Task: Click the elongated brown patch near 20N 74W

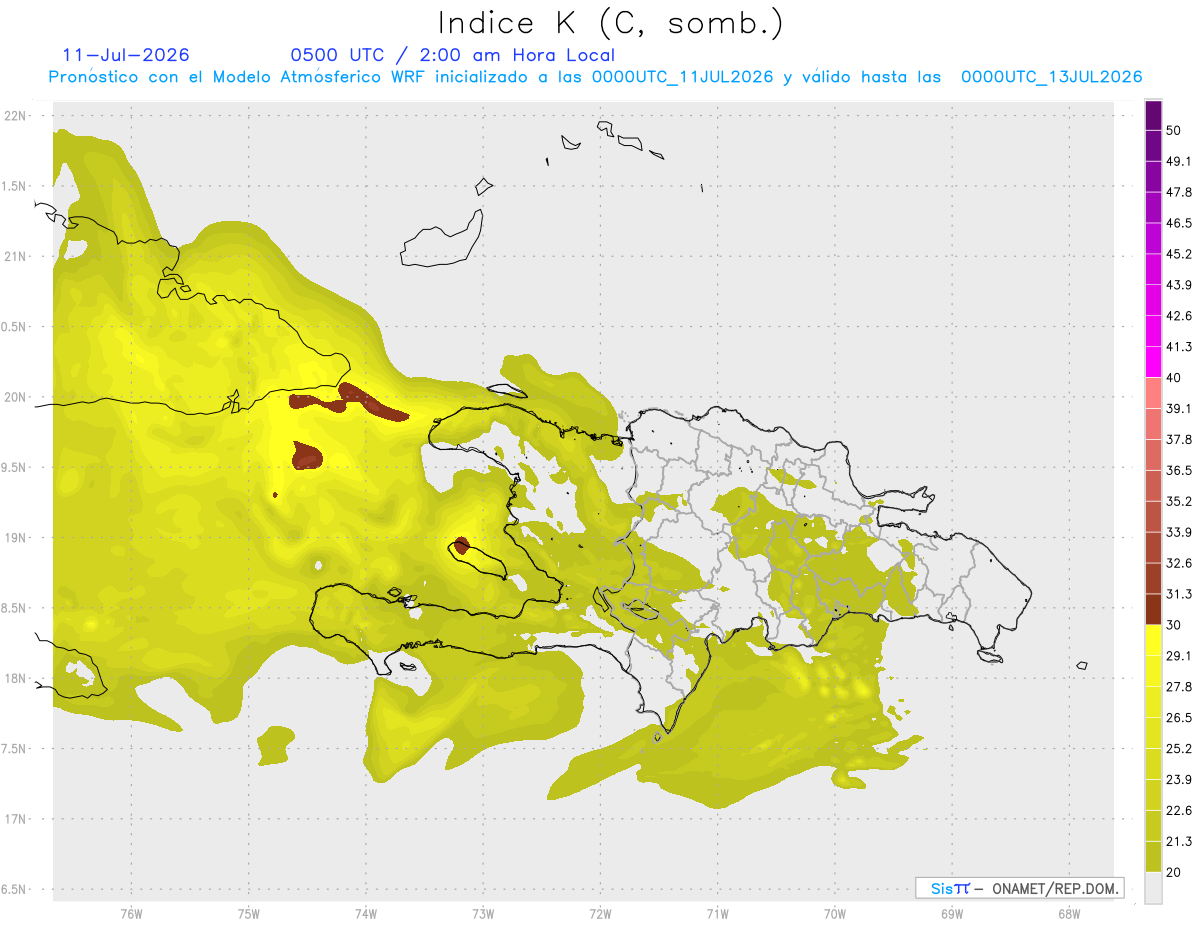Action: [372, 400]
